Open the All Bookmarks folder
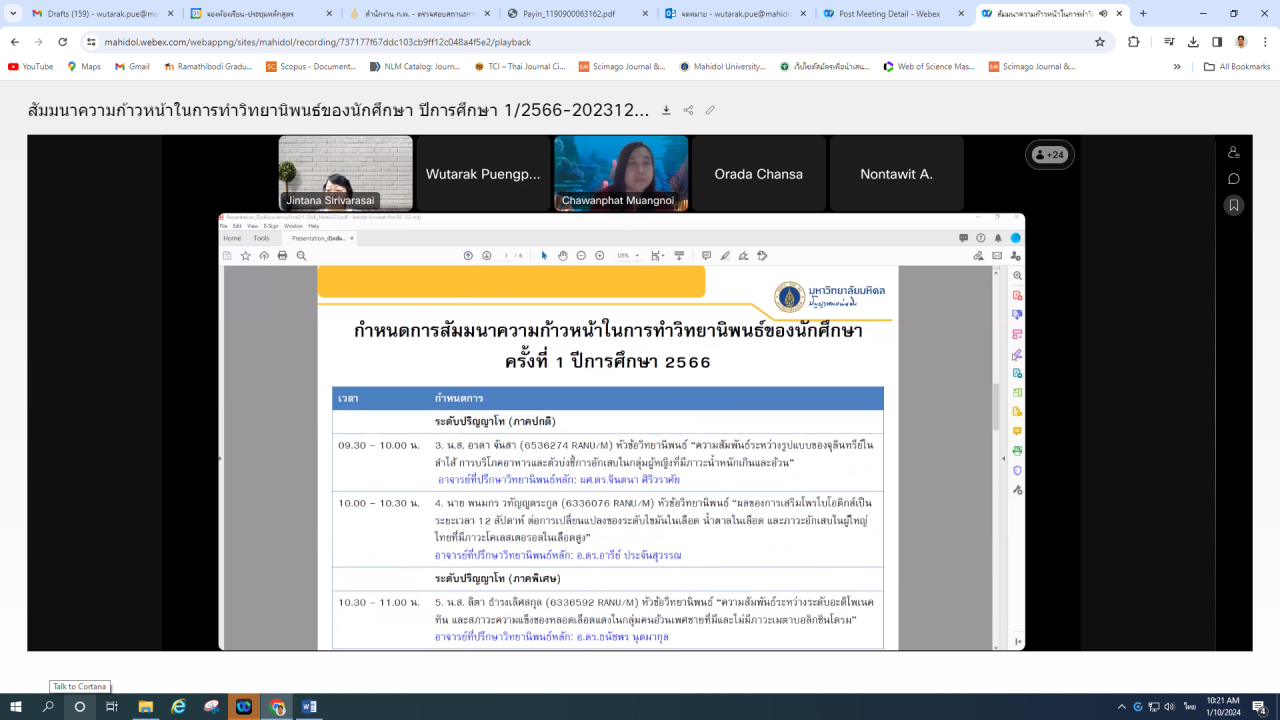 tap(1236, 67)
